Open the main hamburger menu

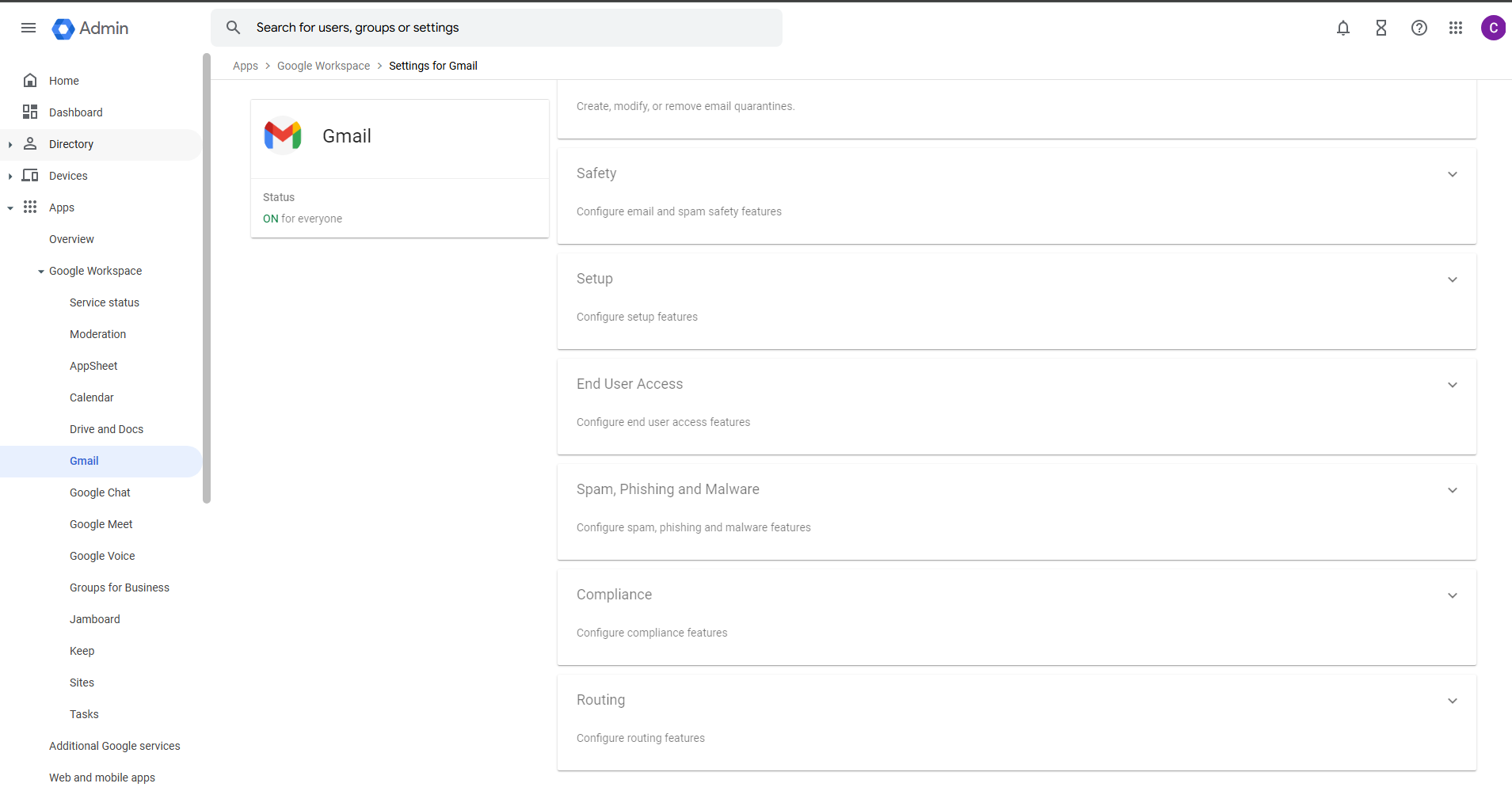pyautogui.click(x=29, y=28)
